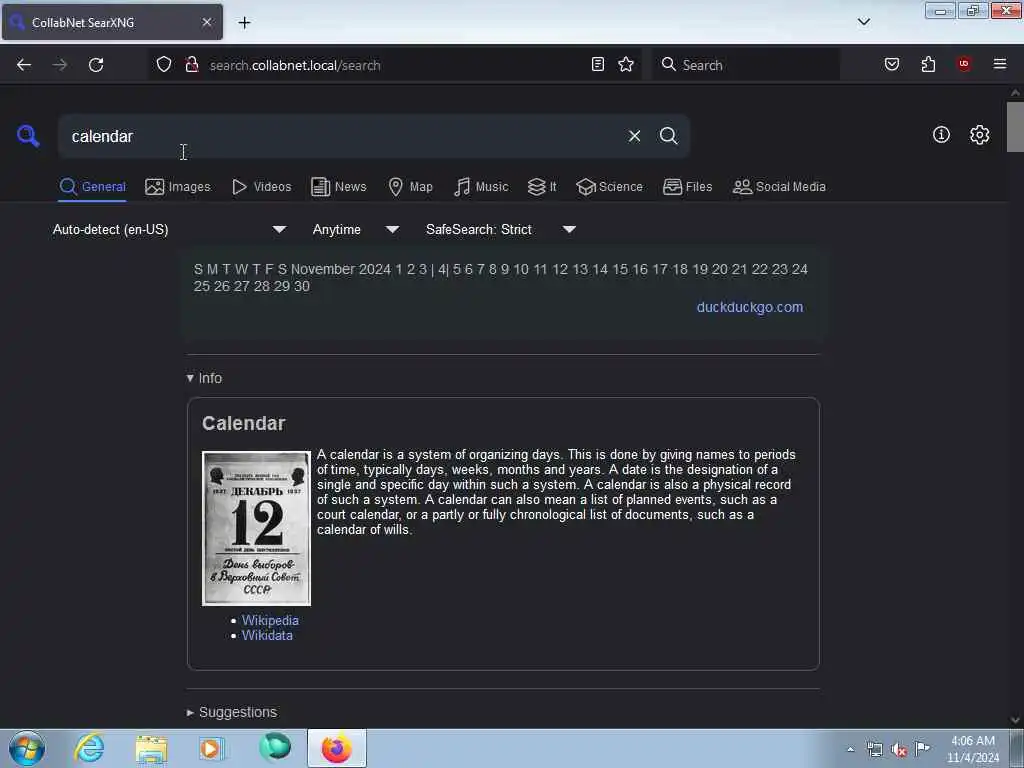Save page to Pocket

click(x=891, y=64)
